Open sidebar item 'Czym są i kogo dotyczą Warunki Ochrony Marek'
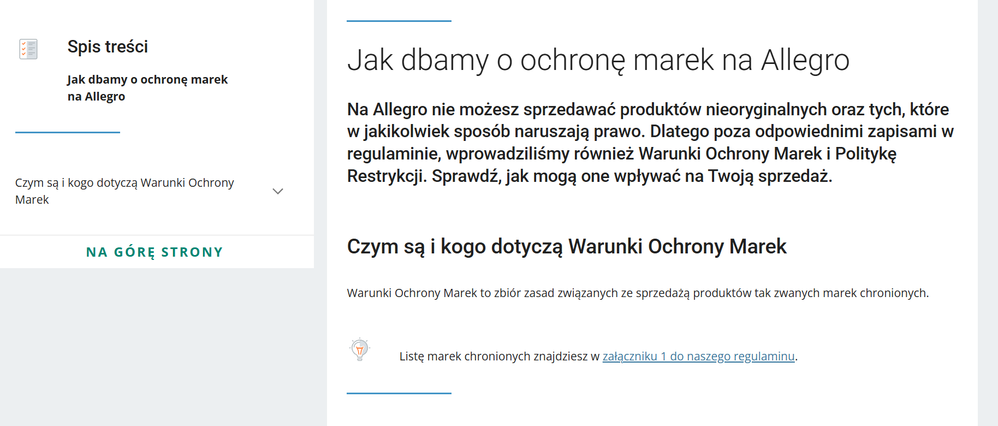Screen dimensions: 998x426 [125, 191]
